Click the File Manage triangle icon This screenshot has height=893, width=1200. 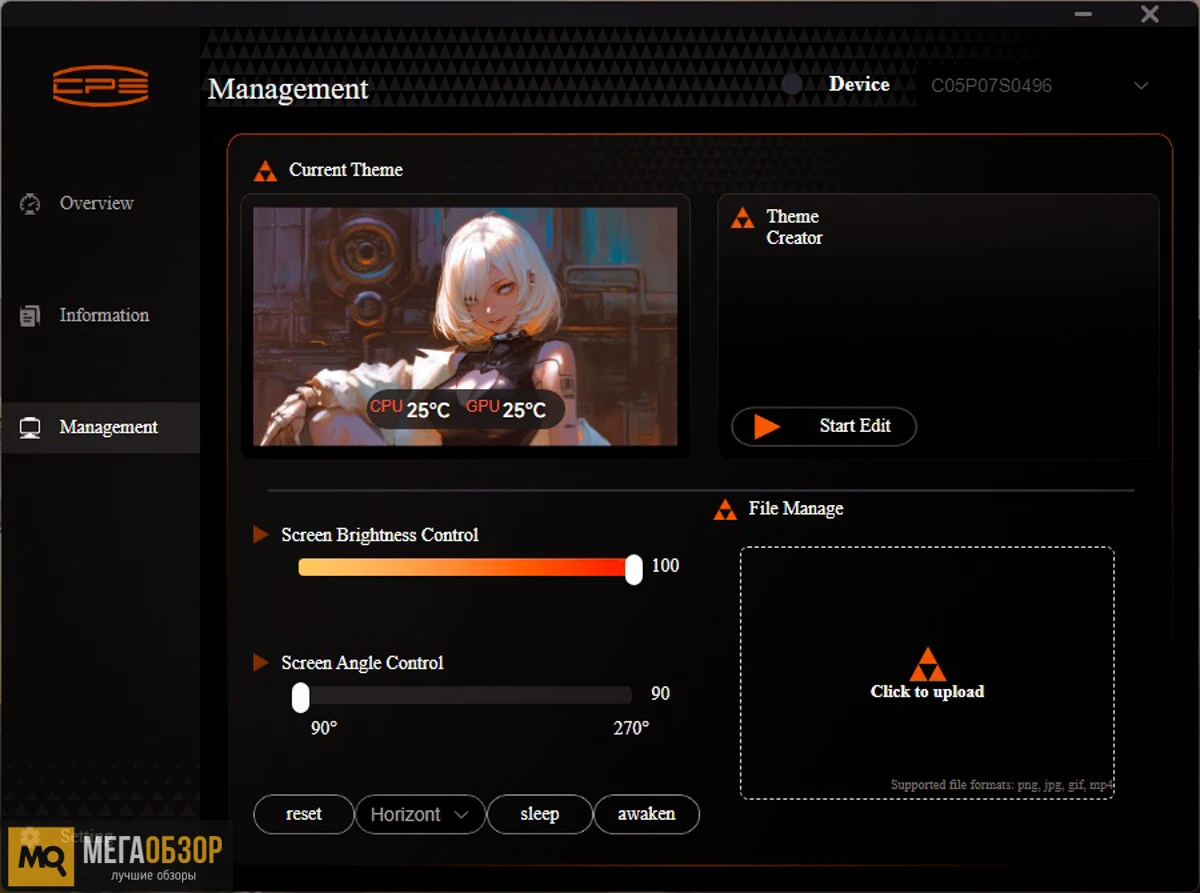point(725,510)
